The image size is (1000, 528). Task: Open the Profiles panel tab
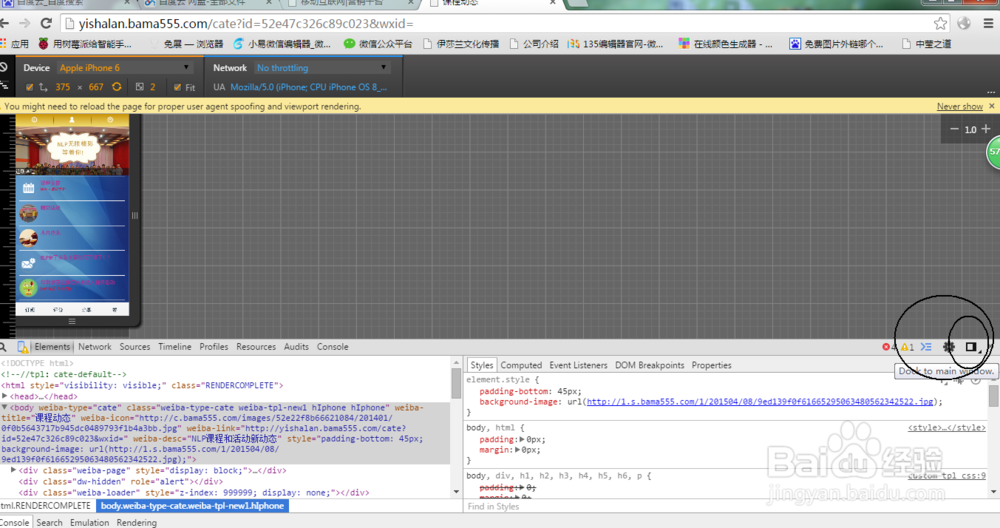click(x=214, y=347)
